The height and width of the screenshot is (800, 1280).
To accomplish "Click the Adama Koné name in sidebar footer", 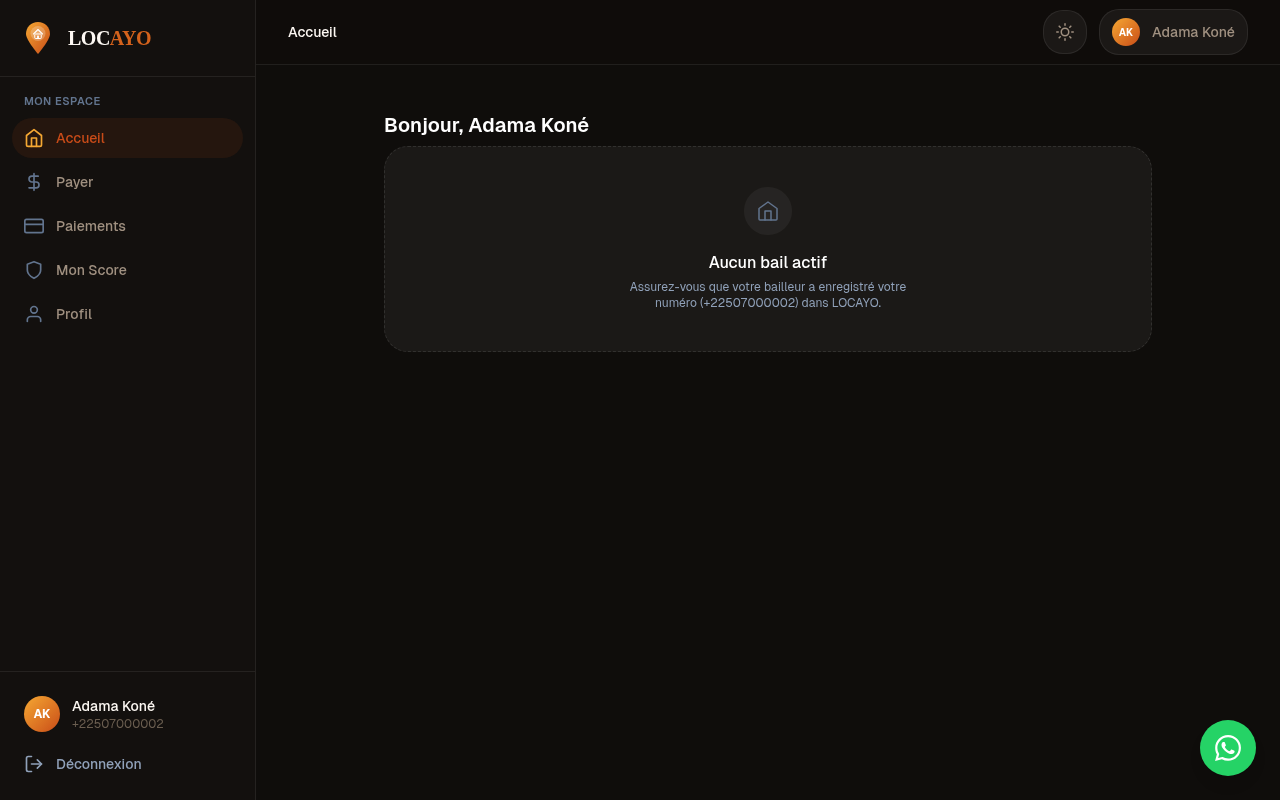I will tap(113, 706).
